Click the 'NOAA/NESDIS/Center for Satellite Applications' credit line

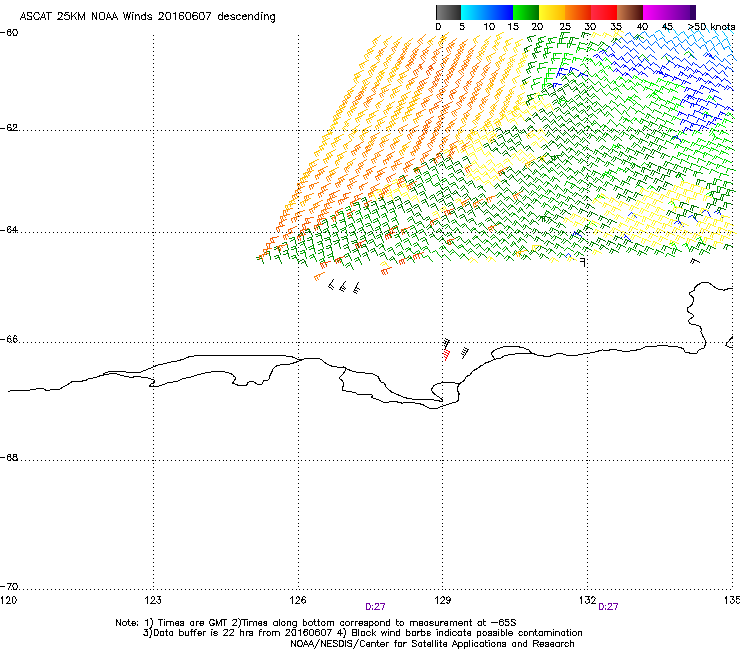(432, 644)
